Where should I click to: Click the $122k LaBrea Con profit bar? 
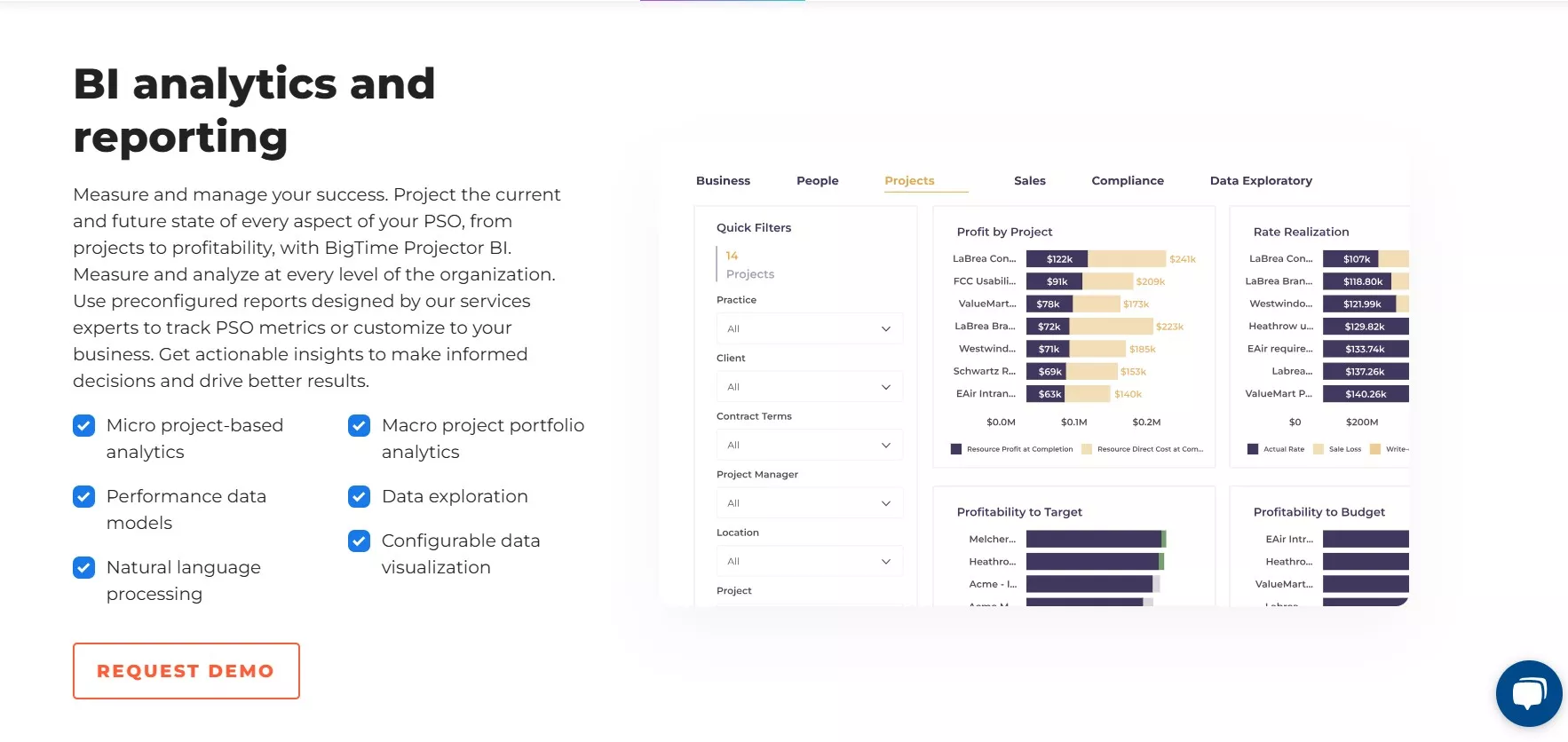pyautogui.click(x=1057, y=259)
